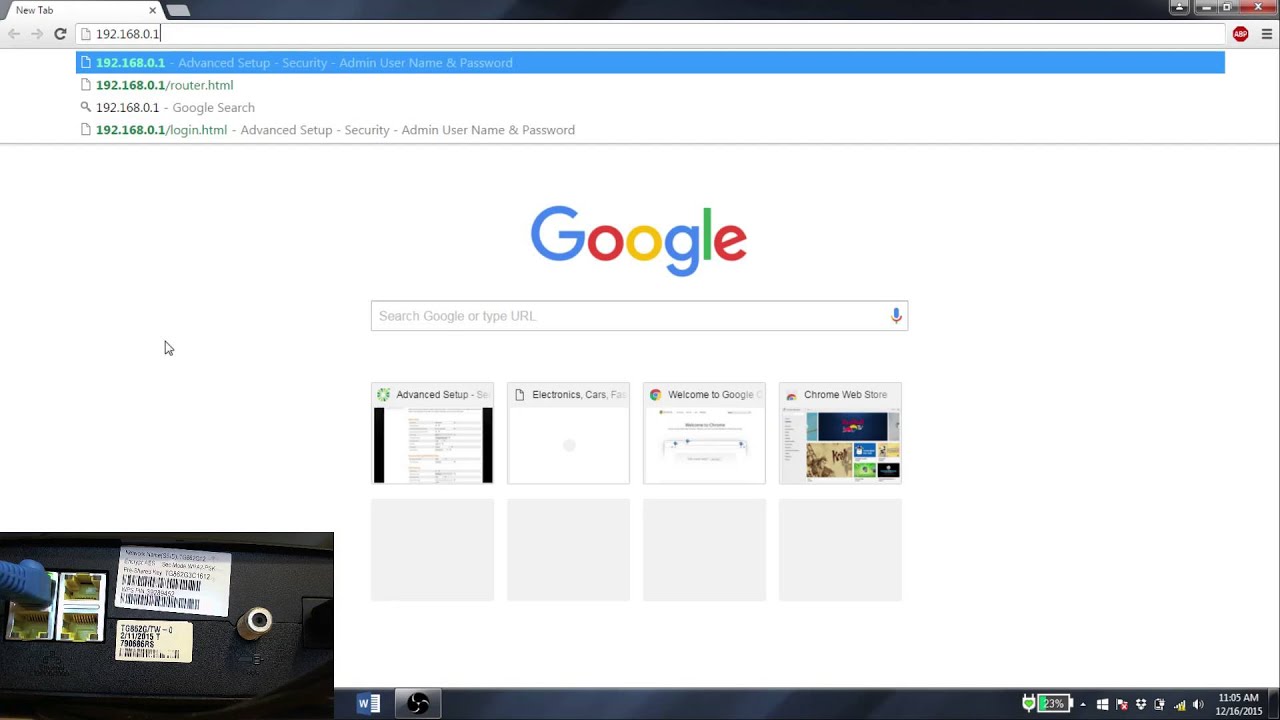Click the Dropbox tray icon
The width and height of the screenshot is (1280, 720).
(x=1141, y=705)
